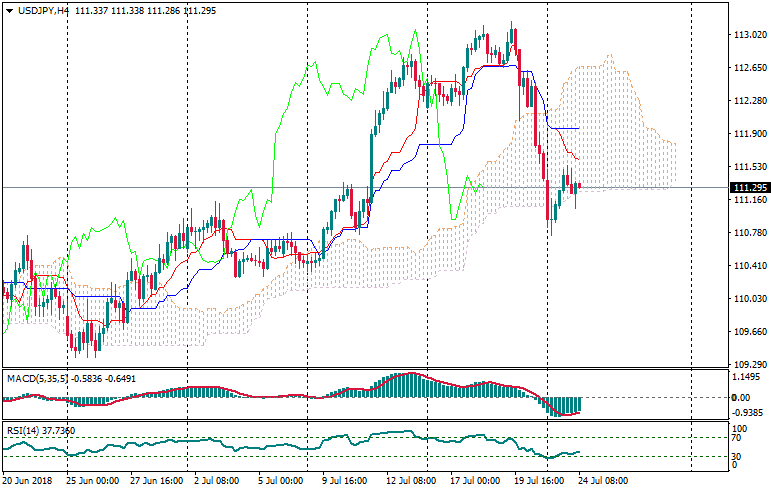Click the 113.020 price level on axis
The width and height of the screenshot is (771, 492).
[749, 35]
